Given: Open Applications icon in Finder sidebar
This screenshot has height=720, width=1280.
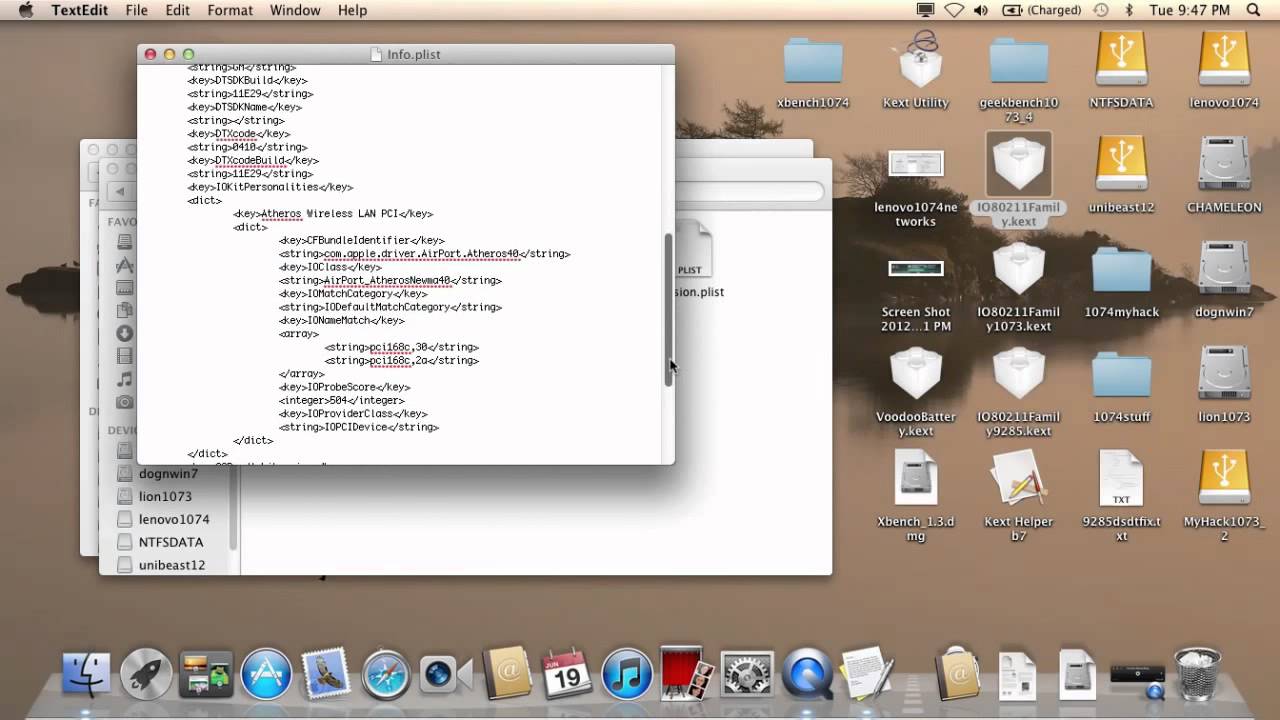Looking at the screenshot, I should pos(125,265).
